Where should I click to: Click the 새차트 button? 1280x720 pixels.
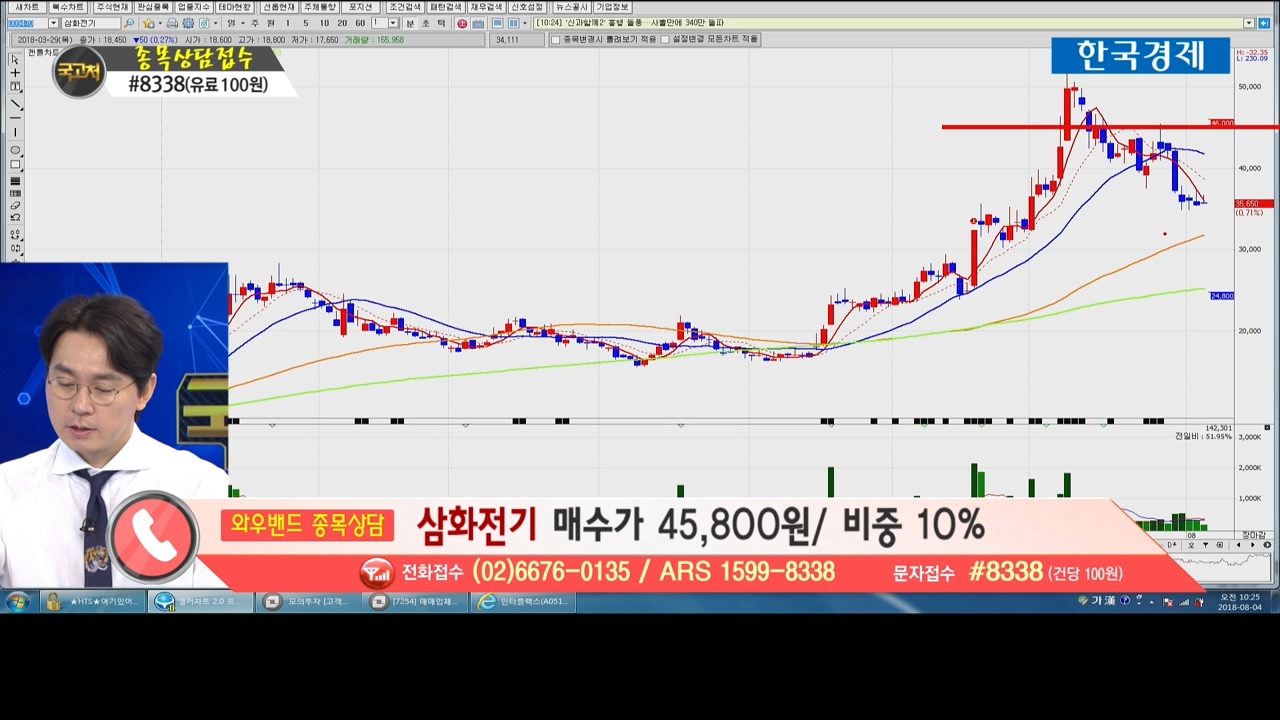pos(27,7)
